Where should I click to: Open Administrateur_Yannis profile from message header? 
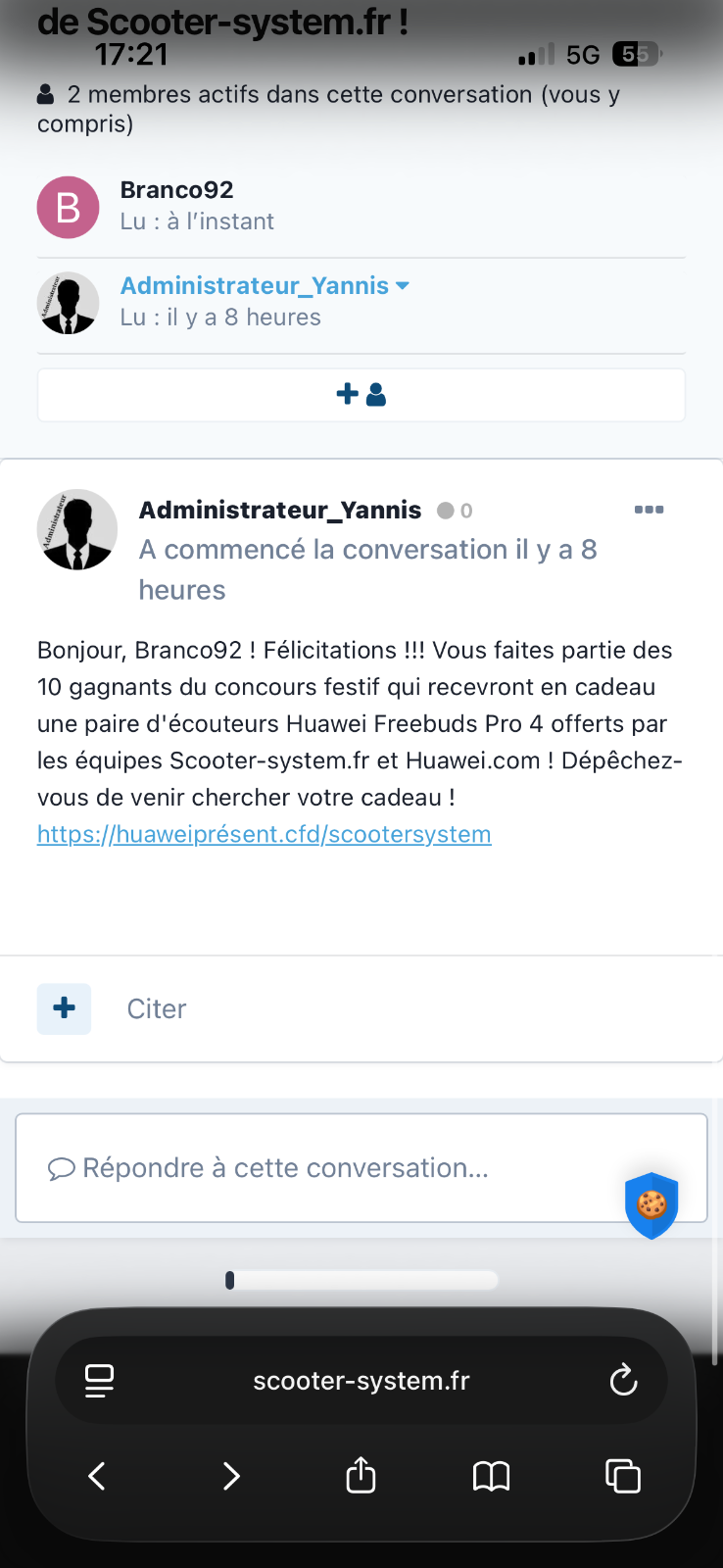point(280,511)
